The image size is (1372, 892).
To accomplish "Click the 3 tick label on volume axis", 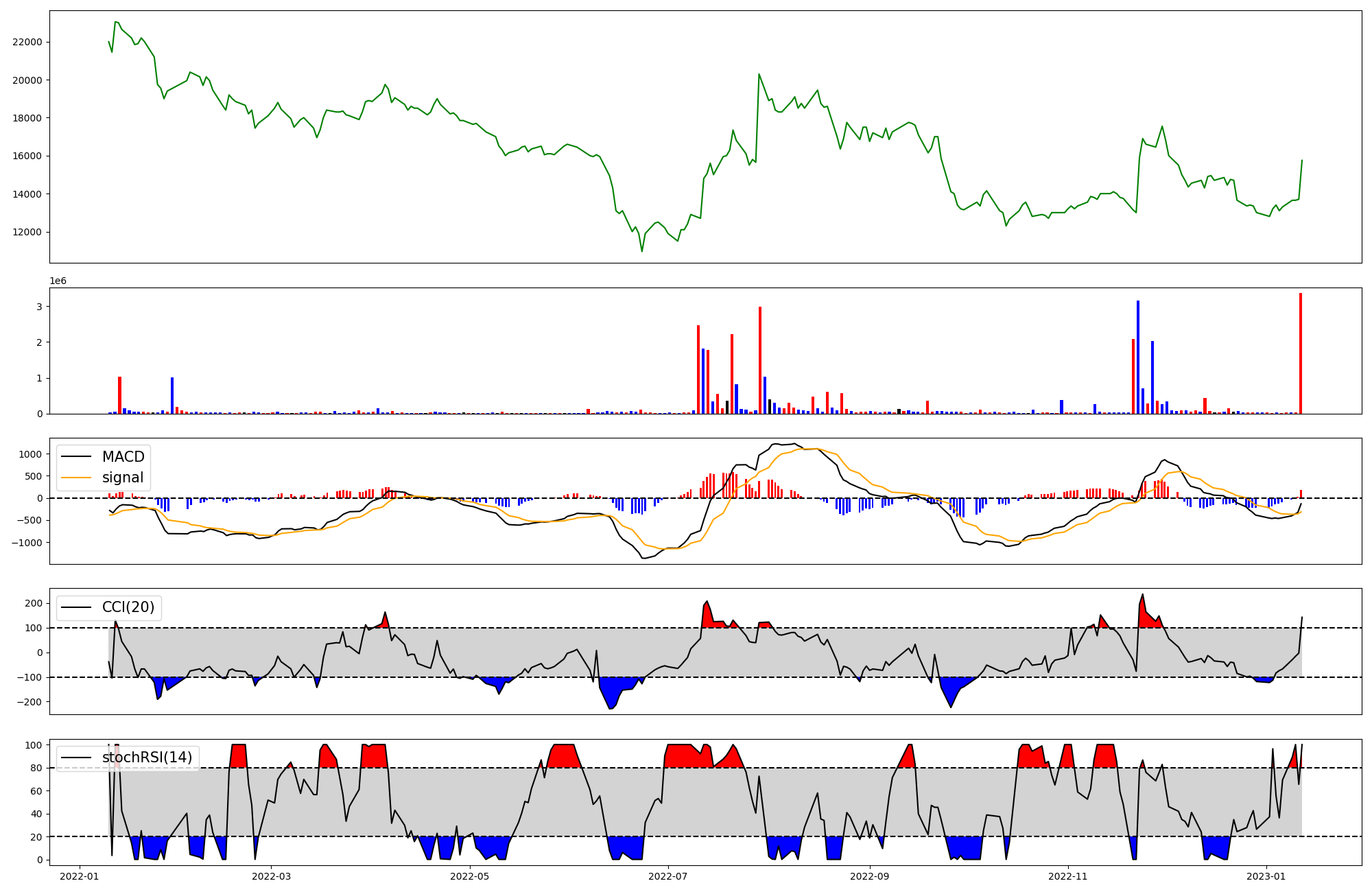I will click(40, 307).
